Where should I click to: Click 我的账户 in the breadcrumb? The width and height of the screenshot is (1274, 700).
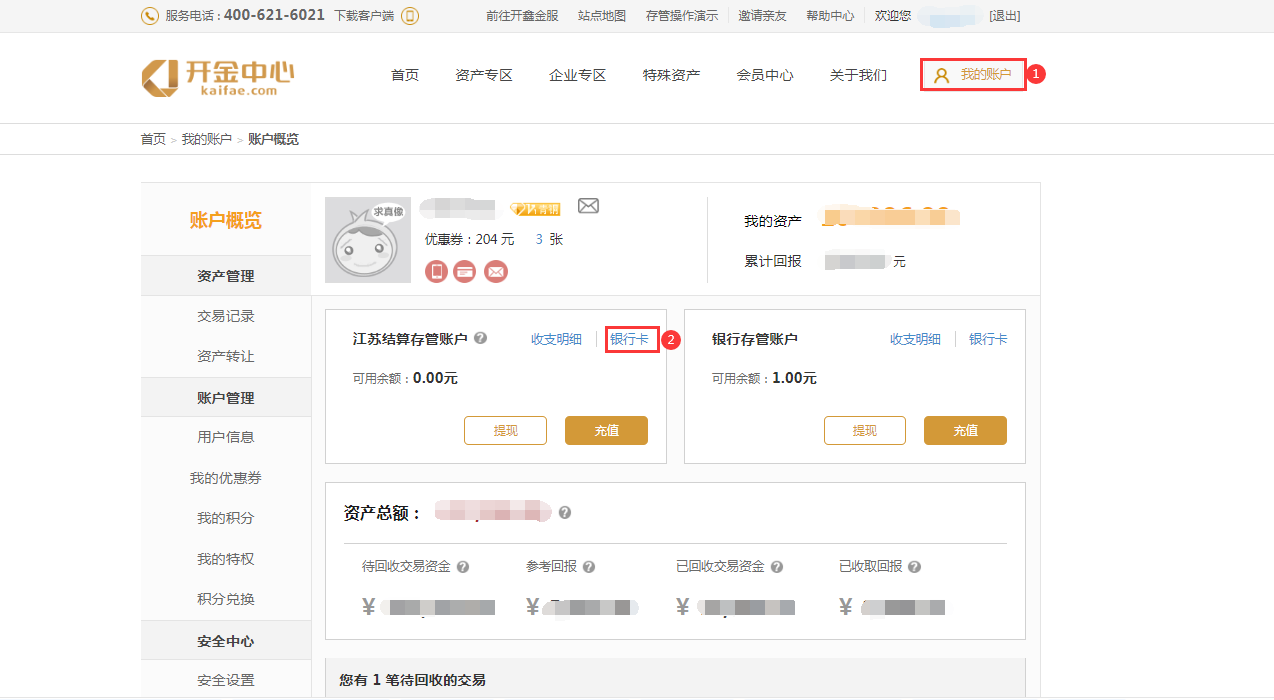point(206,139)
